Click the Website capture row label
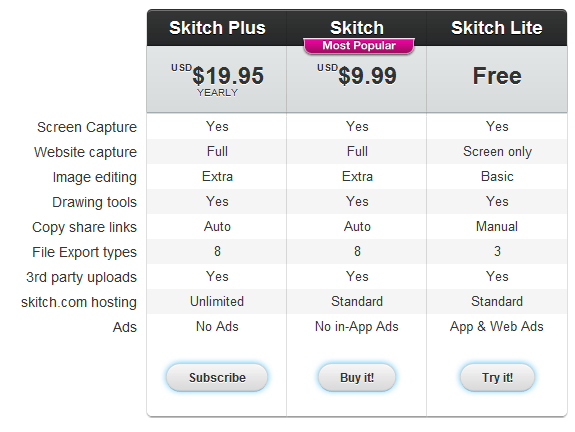 [85, 152]
